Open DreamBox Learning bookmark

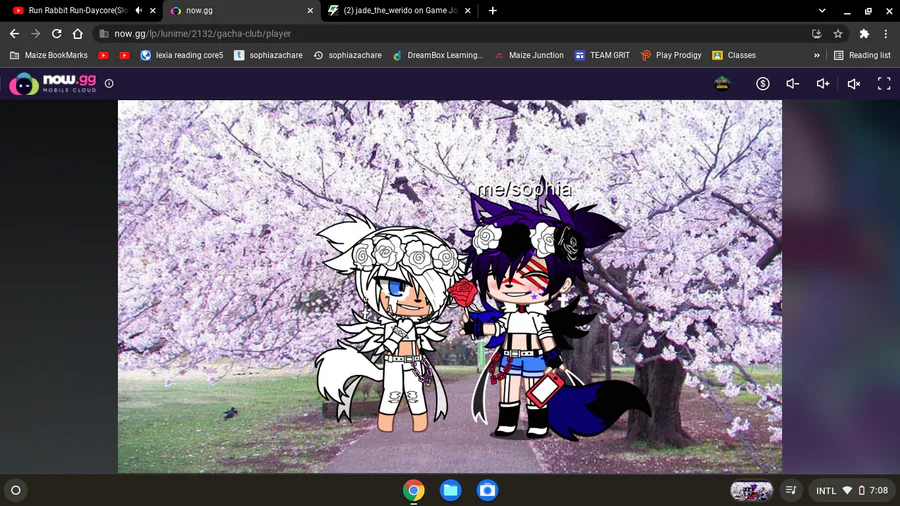click(438, 55)
